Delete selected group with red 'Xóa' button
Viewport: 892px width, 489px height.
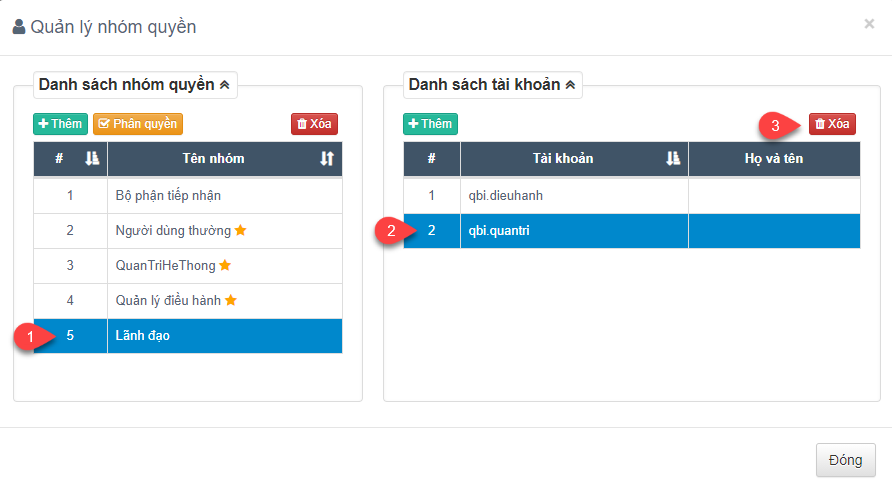[x=314, y=124]
